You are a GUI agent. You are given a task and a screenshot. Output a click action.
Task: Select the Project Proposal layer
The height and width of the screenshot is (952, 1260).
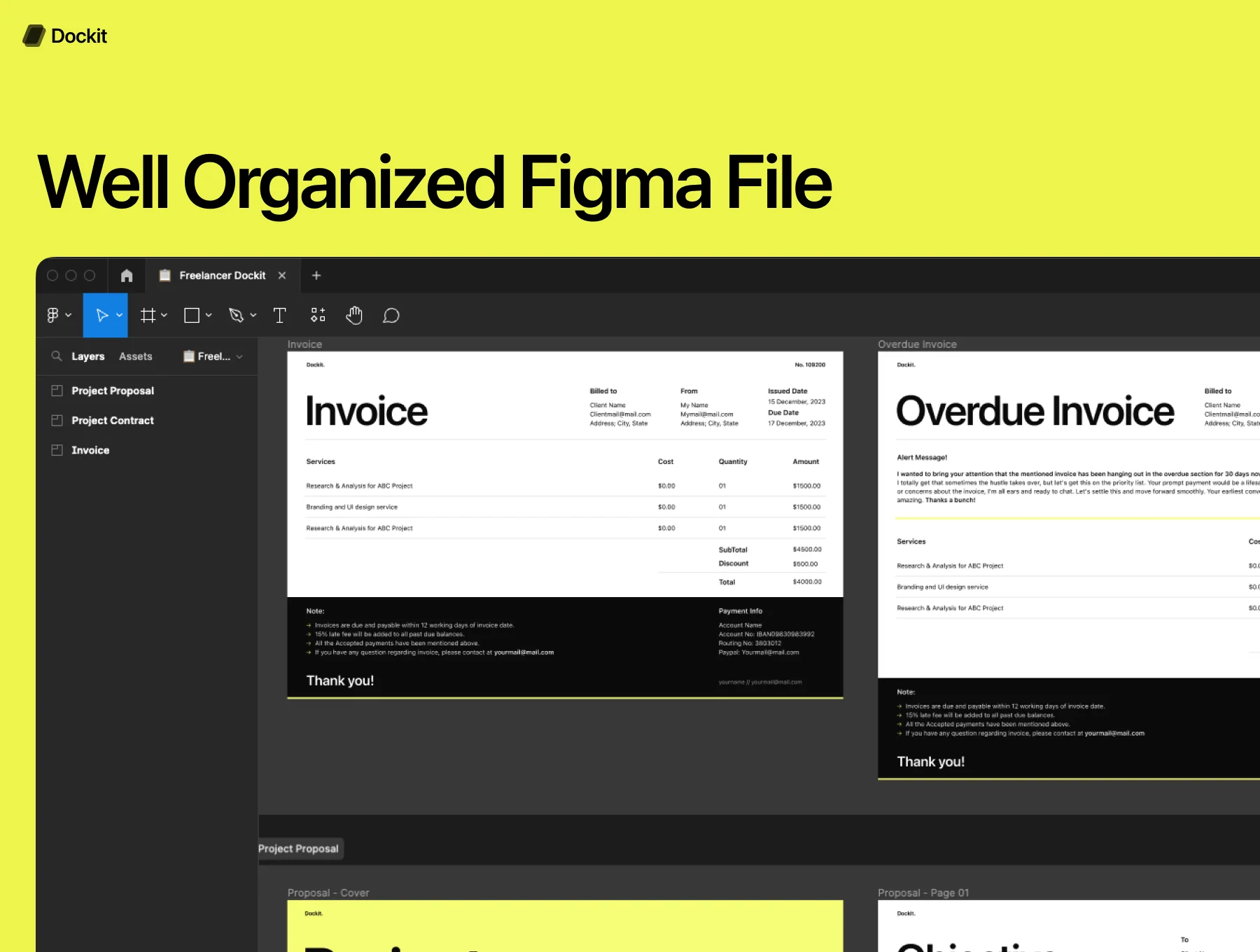[x=113, y=391]
